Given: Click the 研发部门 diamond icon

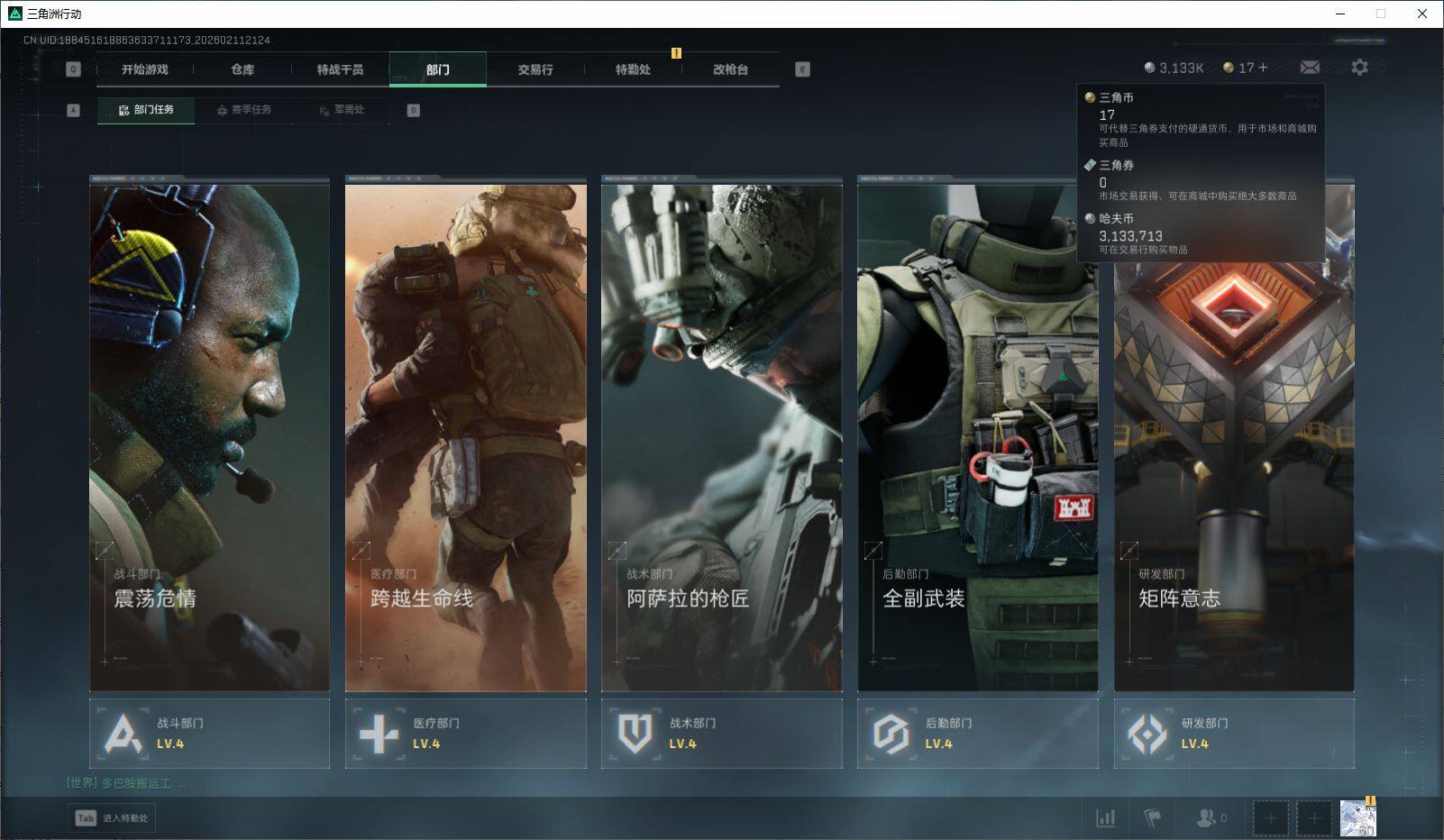Looking at the screenshot, I should pos(1147,734).
